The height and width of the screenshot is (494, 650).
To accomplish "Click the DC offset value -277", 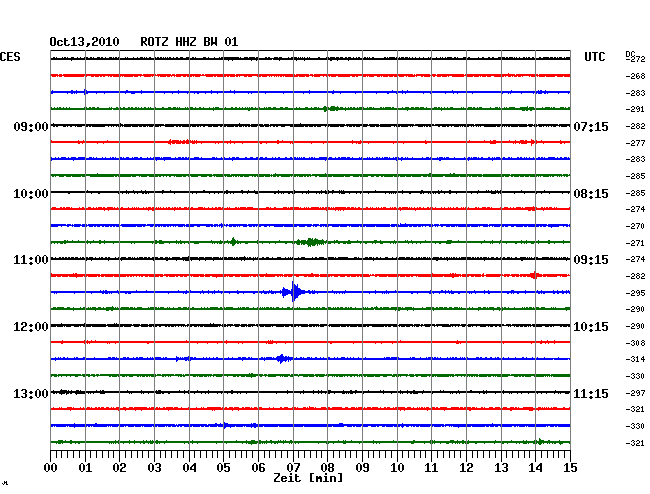I will click(x=635, y=143).
